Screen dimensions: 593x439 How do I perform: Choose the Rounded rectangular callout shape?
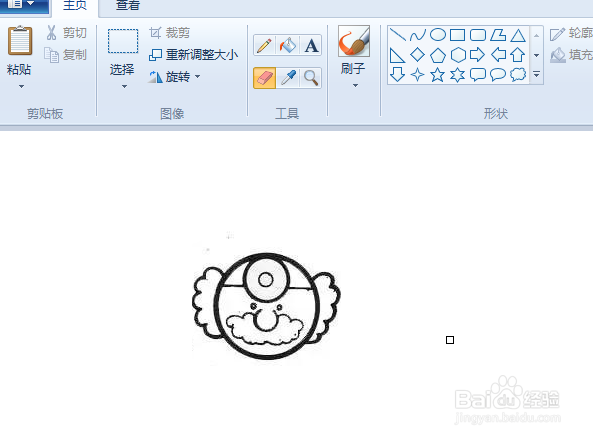point(478,74)
